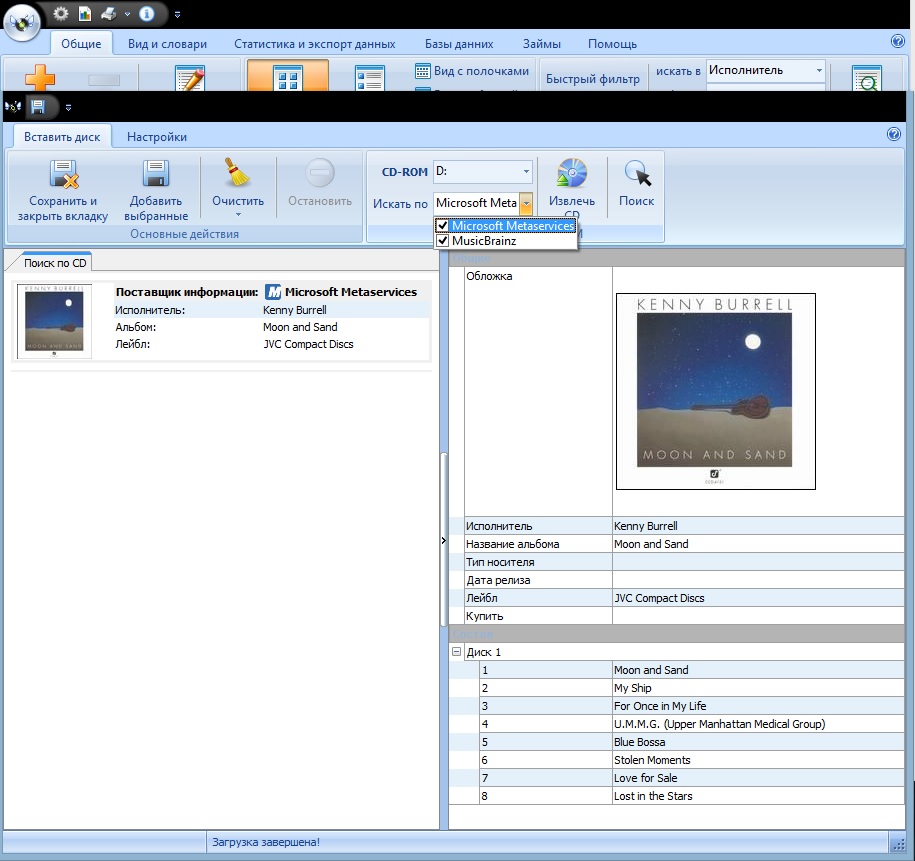Click Вид с полочками button
915x861 pixels.
(472, 71)
